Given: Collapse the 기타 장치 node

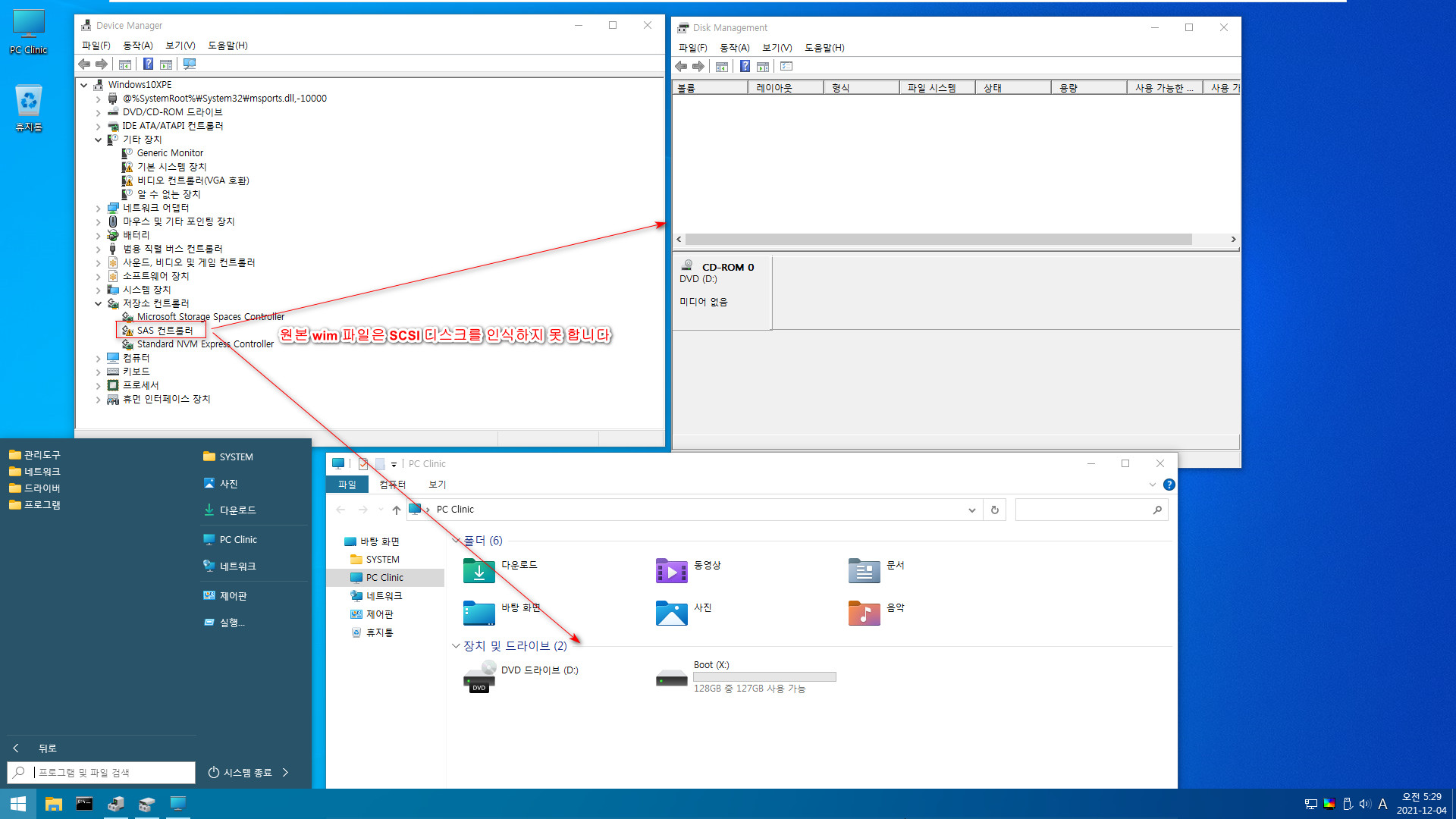Looking at the screenshot, I should pyautogui.click(x=98, y=140).
